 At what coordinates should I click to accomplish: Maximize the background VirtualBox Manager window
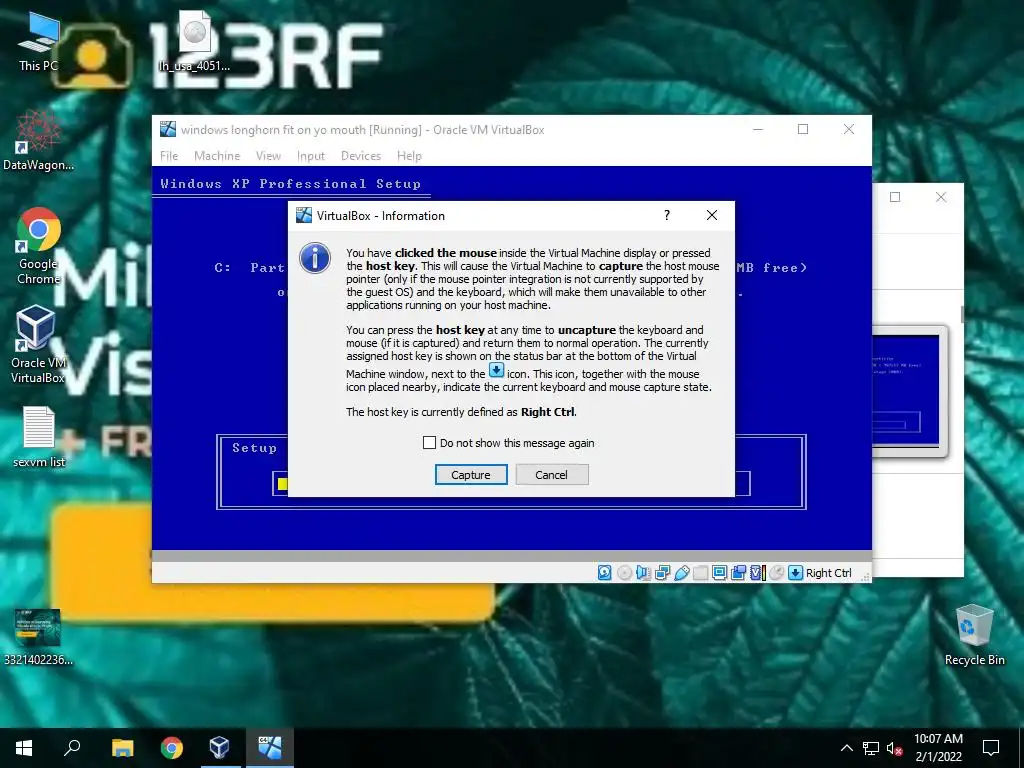point(895,197)
